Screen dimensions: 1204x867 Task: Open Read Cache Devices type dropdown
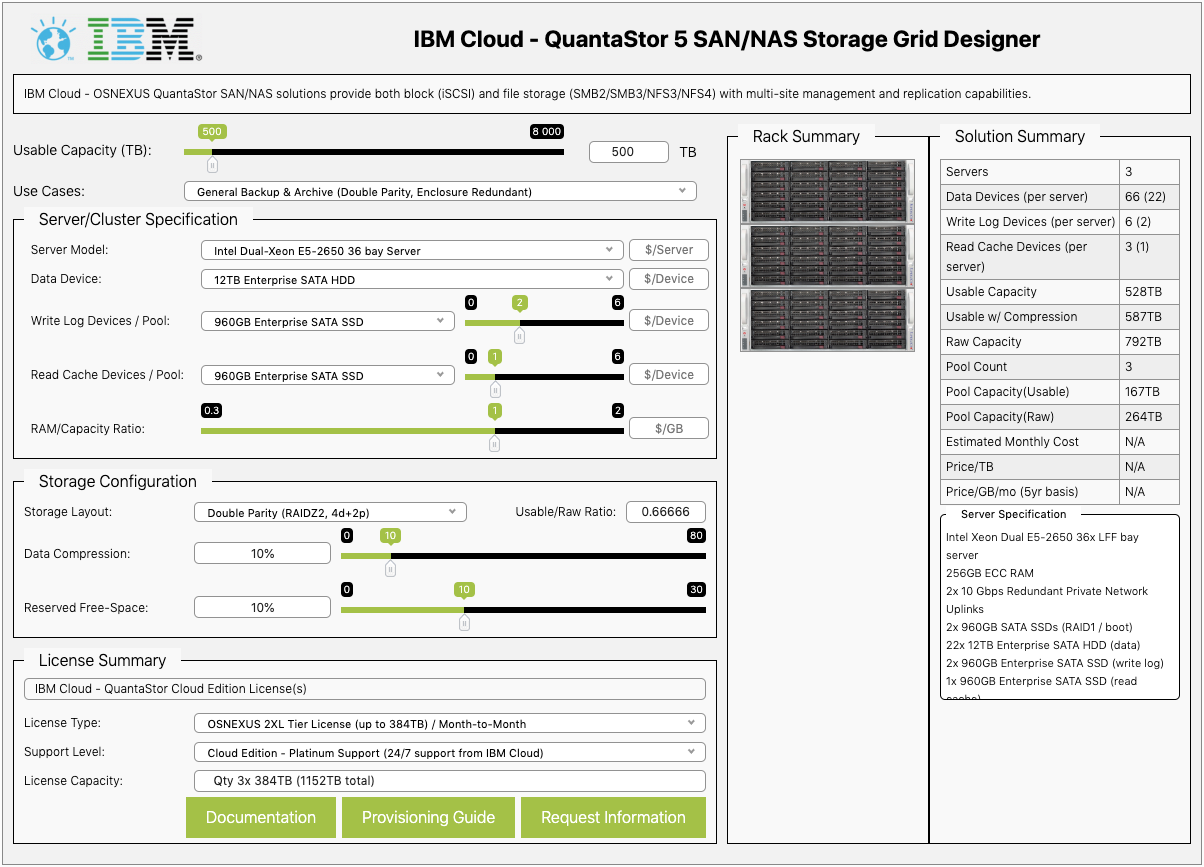(x=327, y=375)
